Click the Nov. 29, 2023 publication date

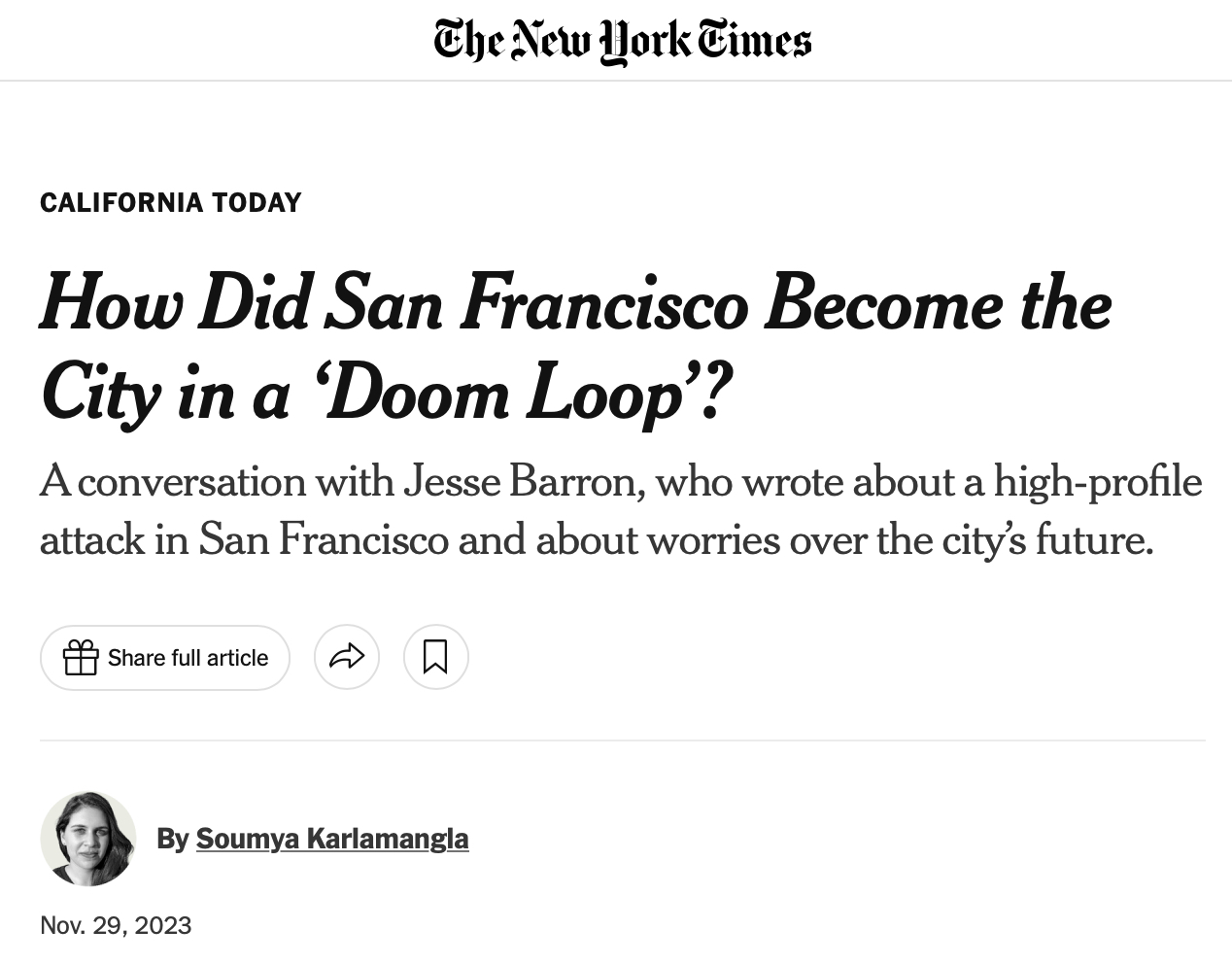[116, 924]
